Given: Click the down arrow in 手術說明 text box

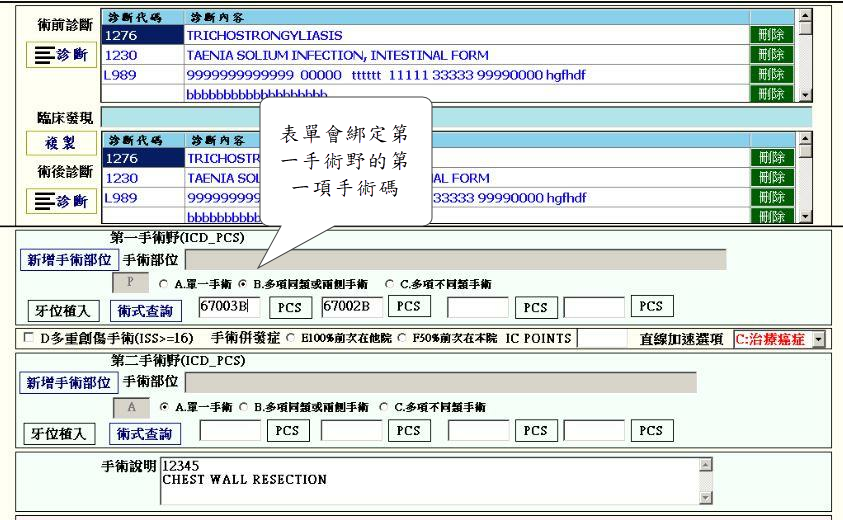Looking at the screenshot, I should 707,497.
